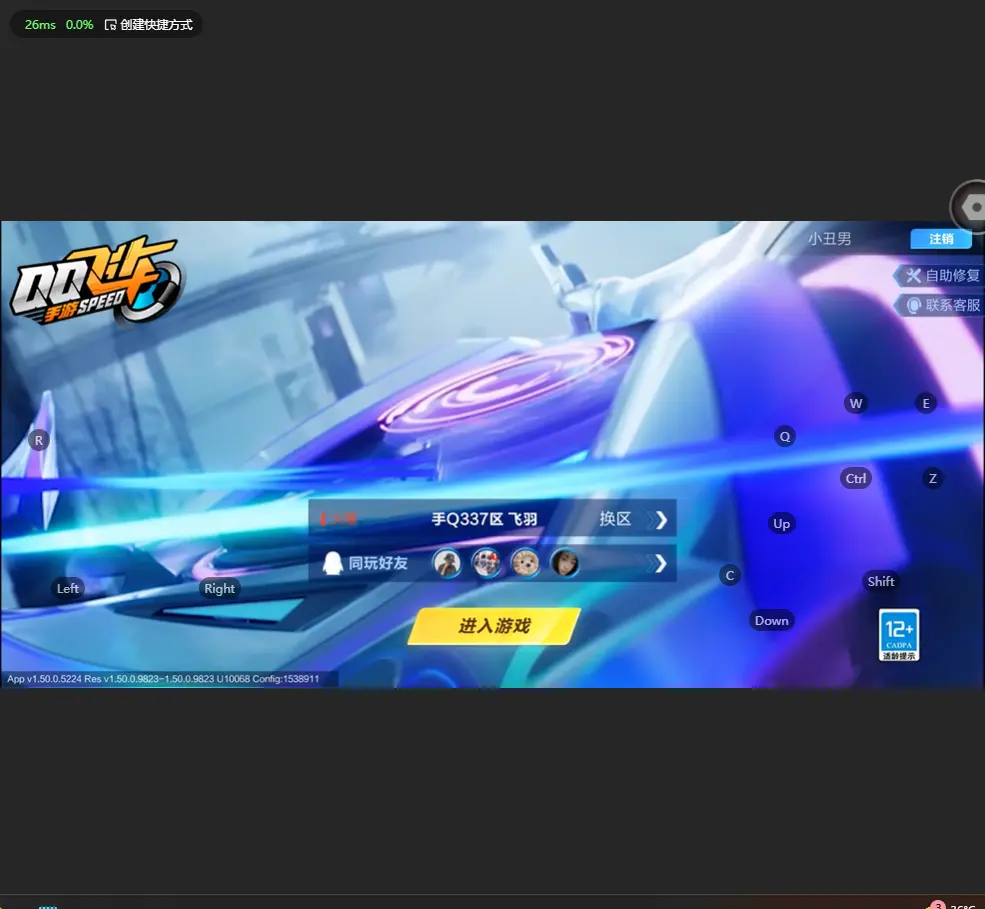The width and height of the screenshot is (985, 909).
Task: Click the 小丑男 account name
Action: tap(829, 239)
